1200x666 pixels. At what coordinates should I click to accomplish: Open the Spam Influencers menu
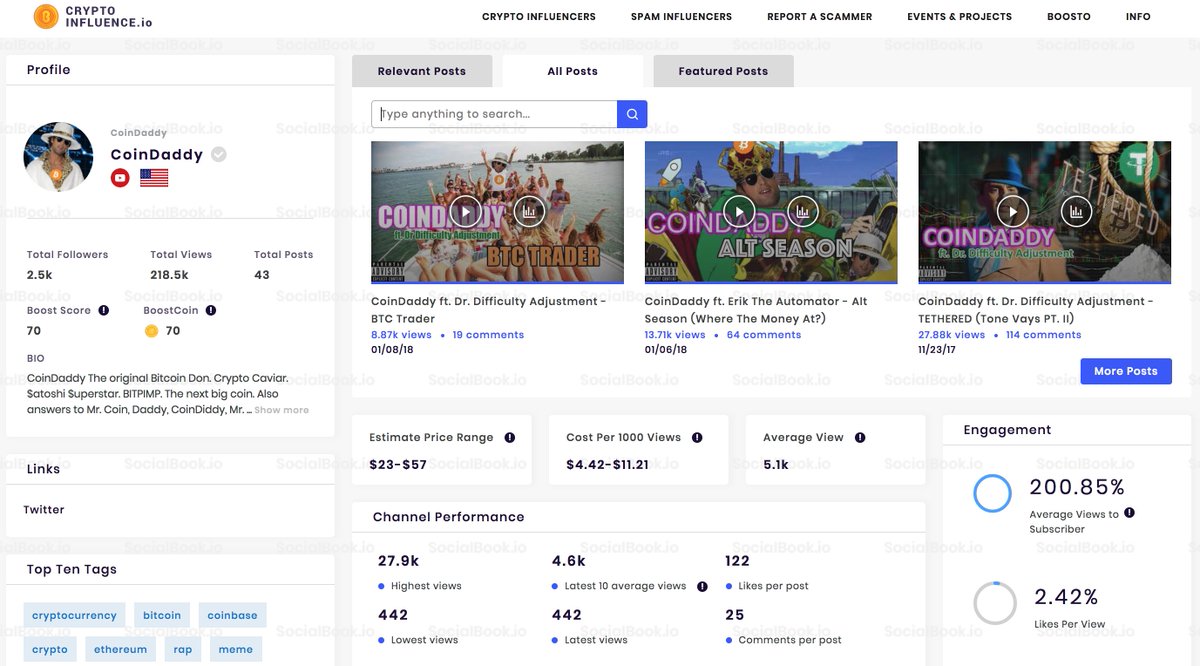(681, 17)
